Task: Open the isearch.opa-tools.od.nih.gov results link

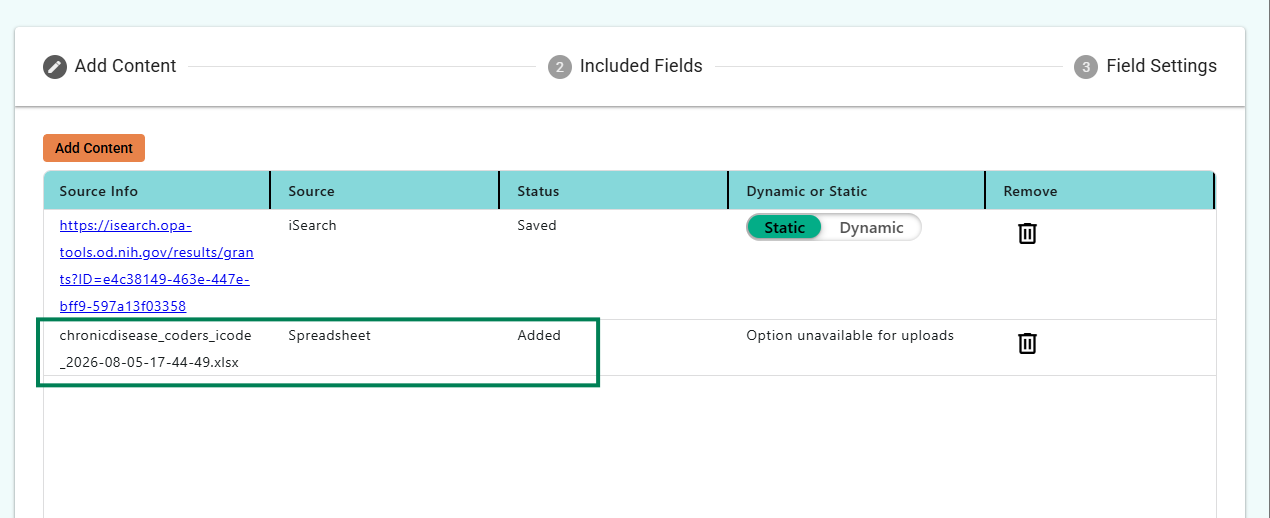Action: pyautogui.click(x=156, y=266)
